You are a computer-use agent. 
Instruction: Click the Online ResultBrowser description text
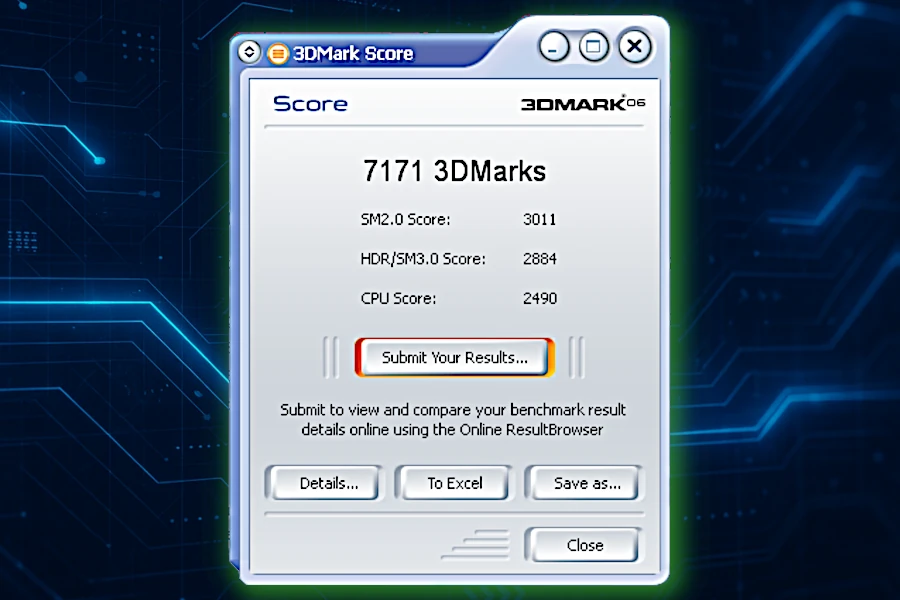point(453,420)
